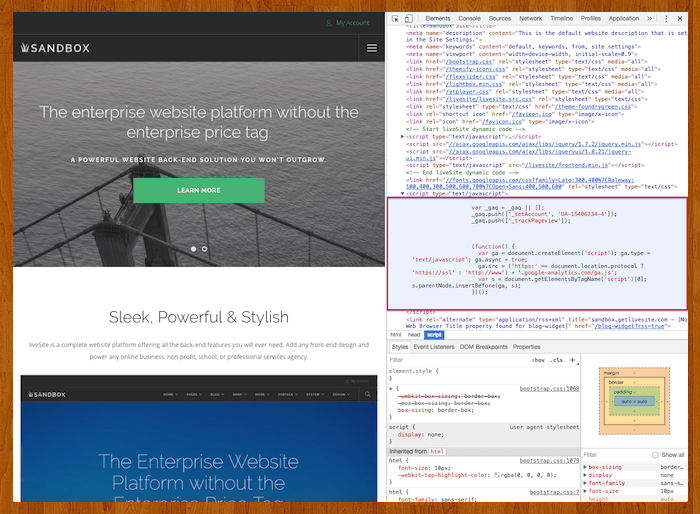Open the /blog-widget?rss=true href link
Screen dimensions: 700x514
[x=629, y=326]
